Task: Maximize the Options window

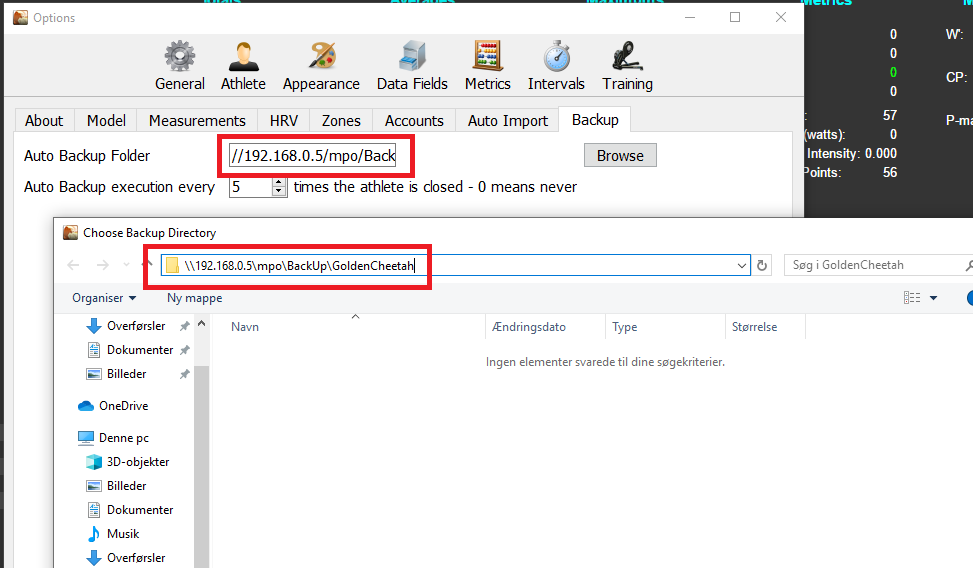Action: point(735,17)
